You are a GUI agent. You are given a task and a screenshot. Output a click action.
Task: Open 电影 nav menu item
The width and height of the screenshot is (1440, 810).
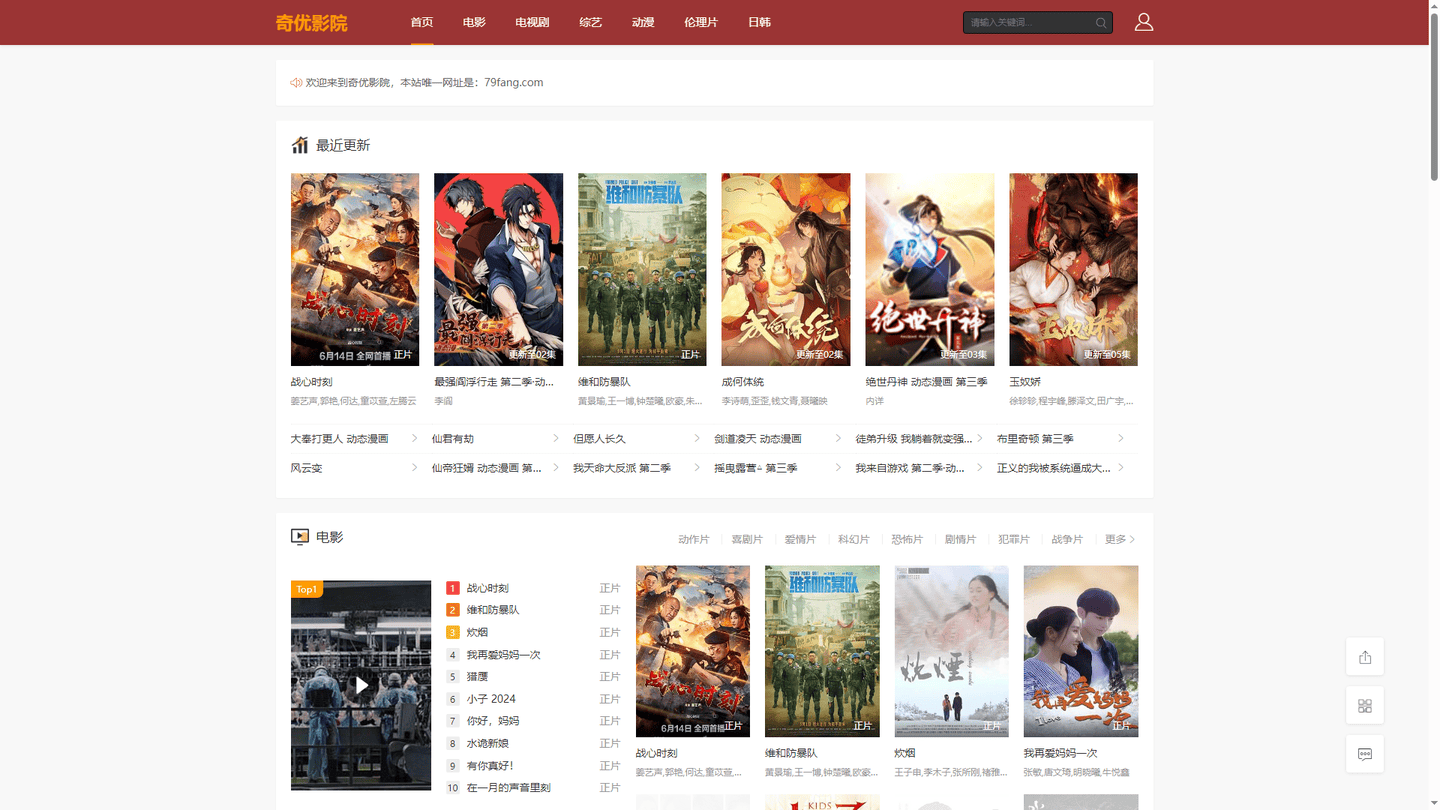[x=474, y=22]
